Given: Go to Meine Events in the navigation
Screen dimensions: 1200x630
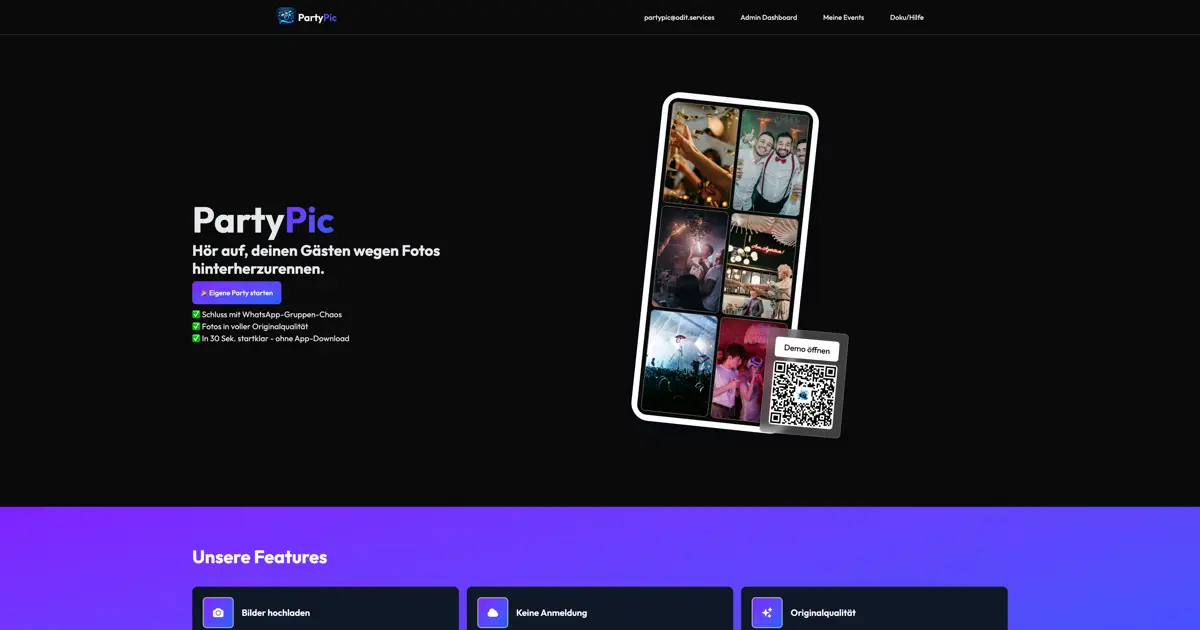Looking at the screenshot, I should click(x=843, y=17).
